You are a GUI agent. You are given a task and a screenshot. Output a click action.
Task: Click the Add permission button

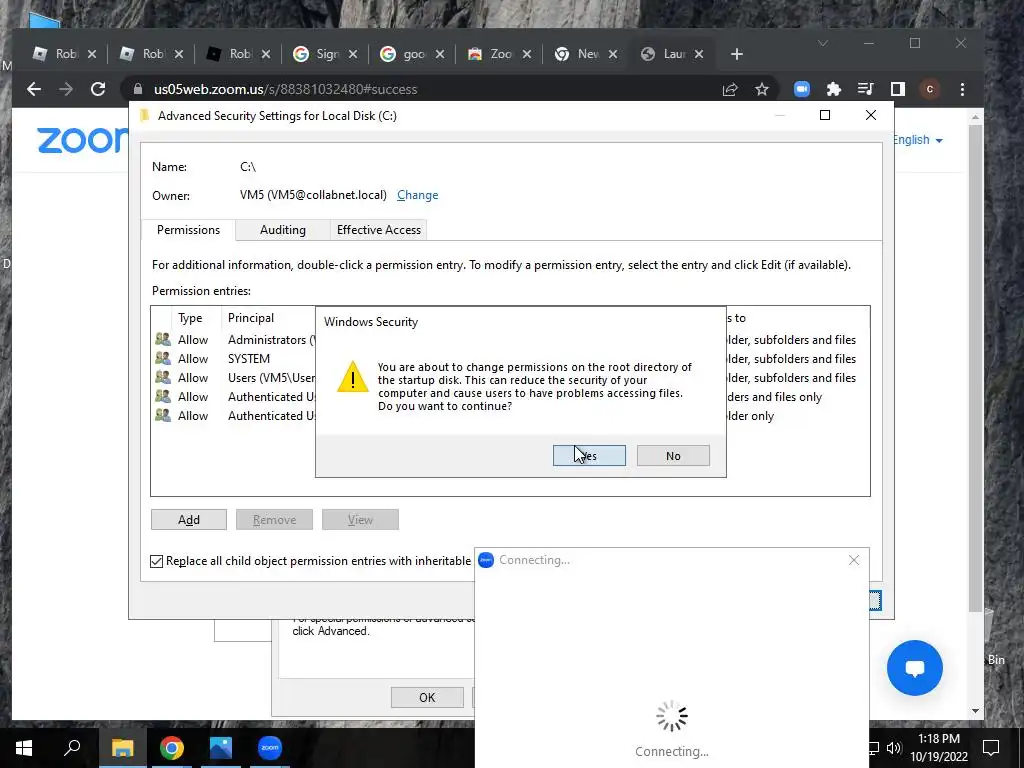click(x=189, y=520)
